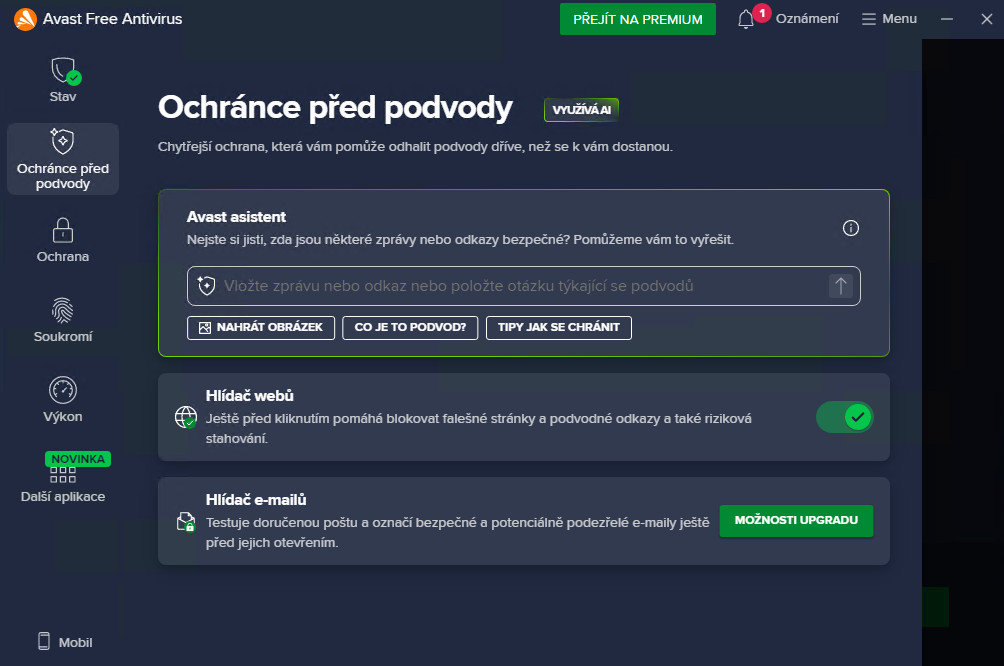Open the Stav shield status icon
This screenshot has height=666, width=1004.
click(65, 71)
